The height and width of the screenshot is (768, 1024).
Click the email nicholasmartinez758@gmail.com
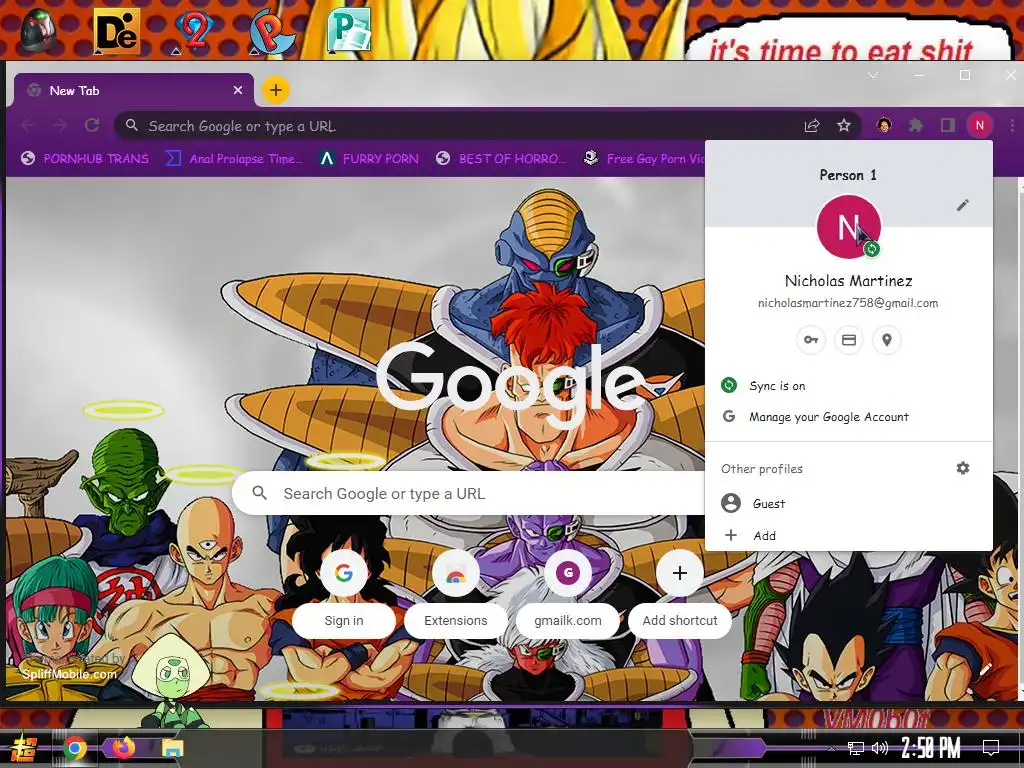pyautogui.click(x=848, y=303)
